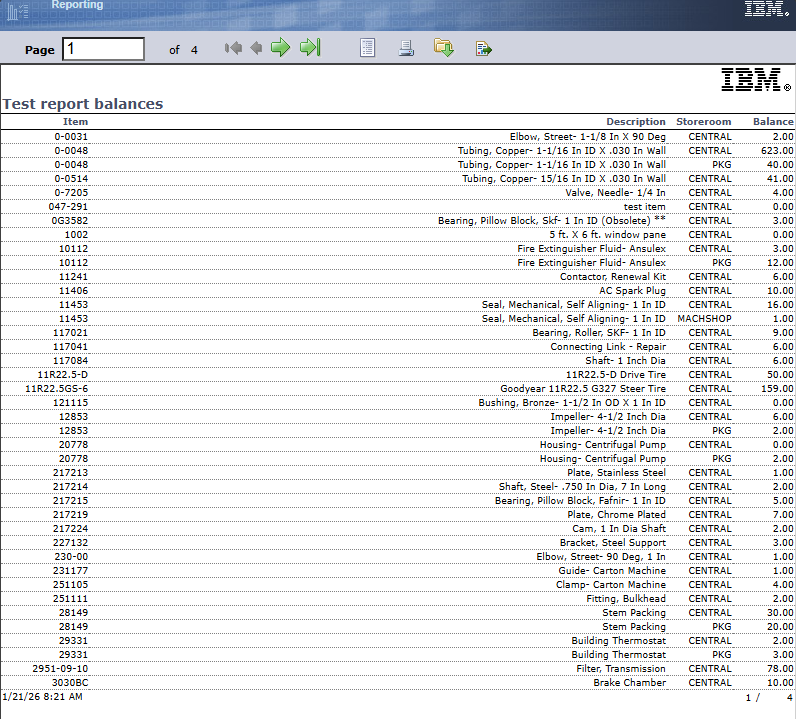This screenshot has width=796, height=719.
Task: Click the IBM logo in top banner
Action: click(x=766, y=9)
